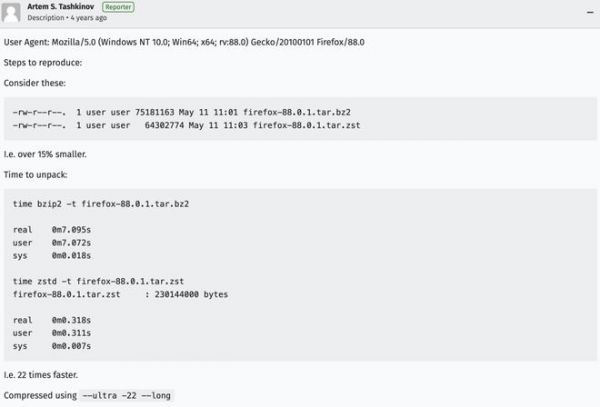
Task: Select the 64302774 tar.zst file listing line
Action: point(186,125)
